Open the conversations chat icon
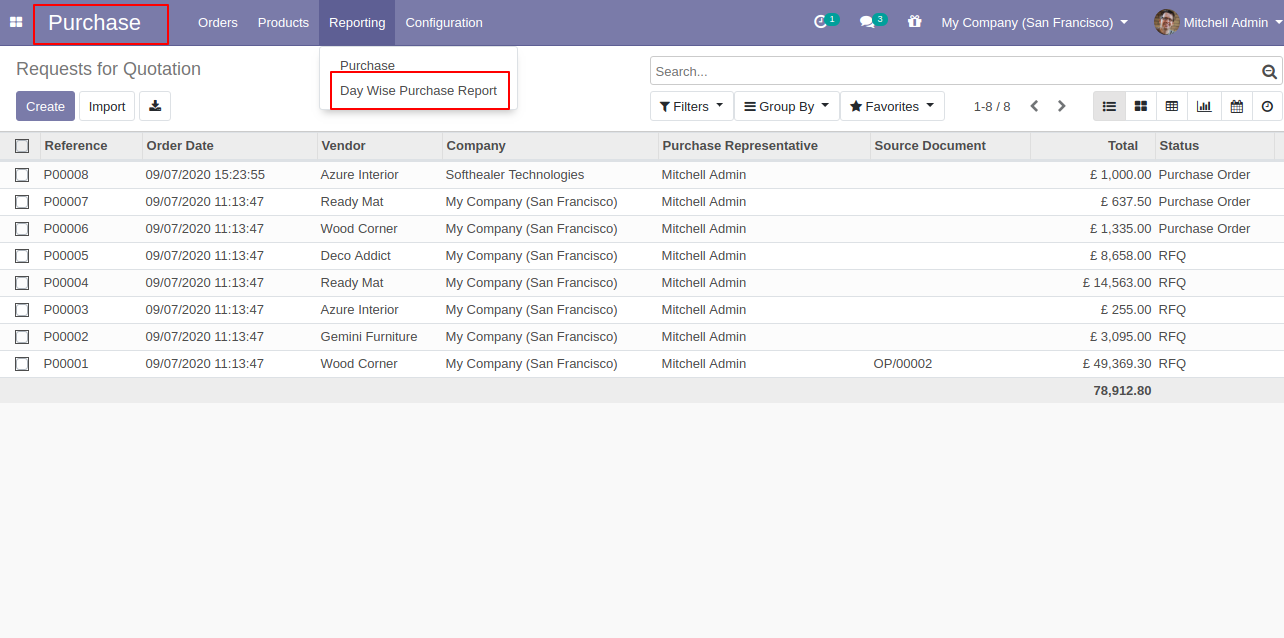Image resolution: width=1284 pixels, height=638 pixels. 867,22
